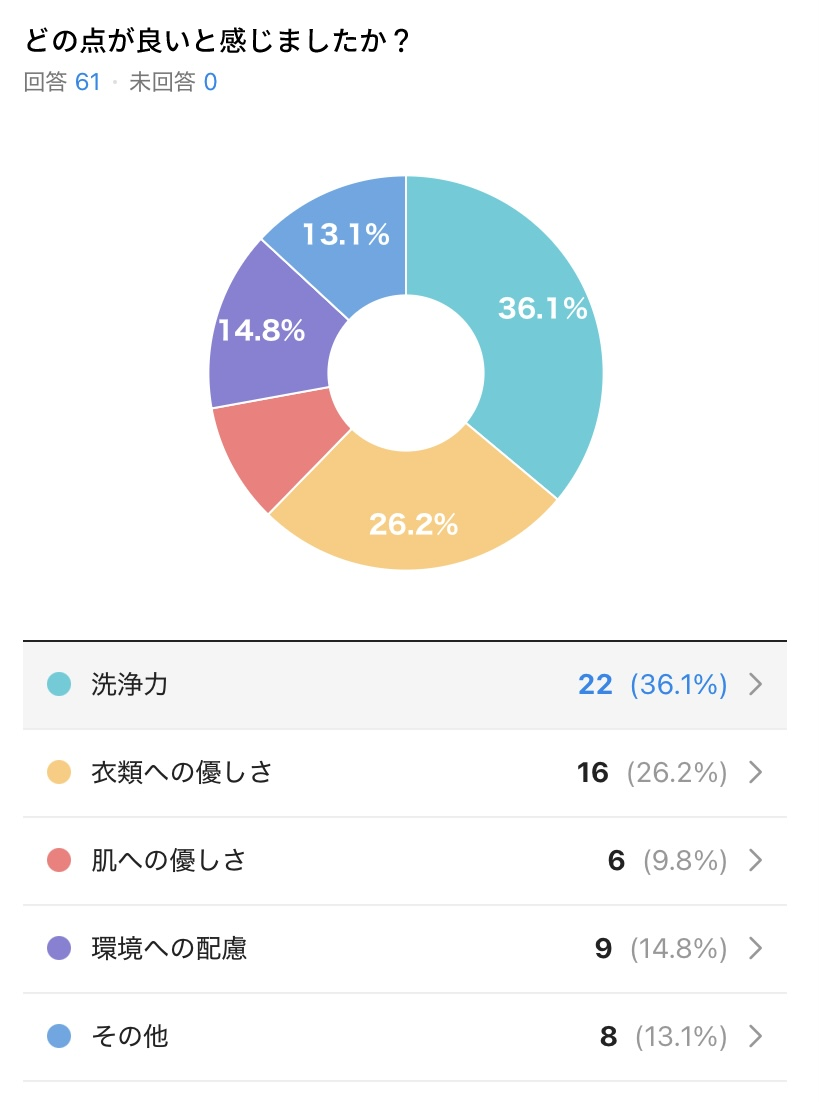This screenshot has height=1102, width=819.
Task: Expand the 洗浄力 row chevron
Action: [756, 684]
